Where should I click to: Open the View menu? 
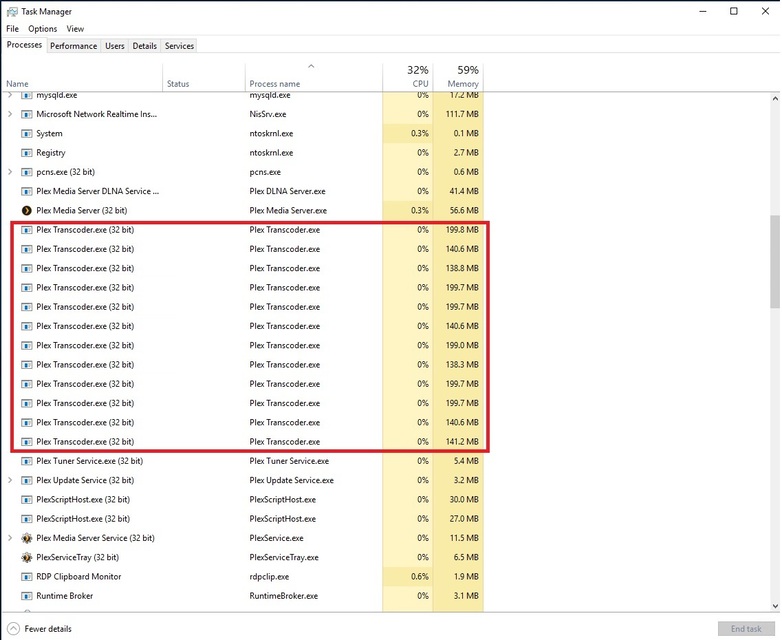pos(75,29)
